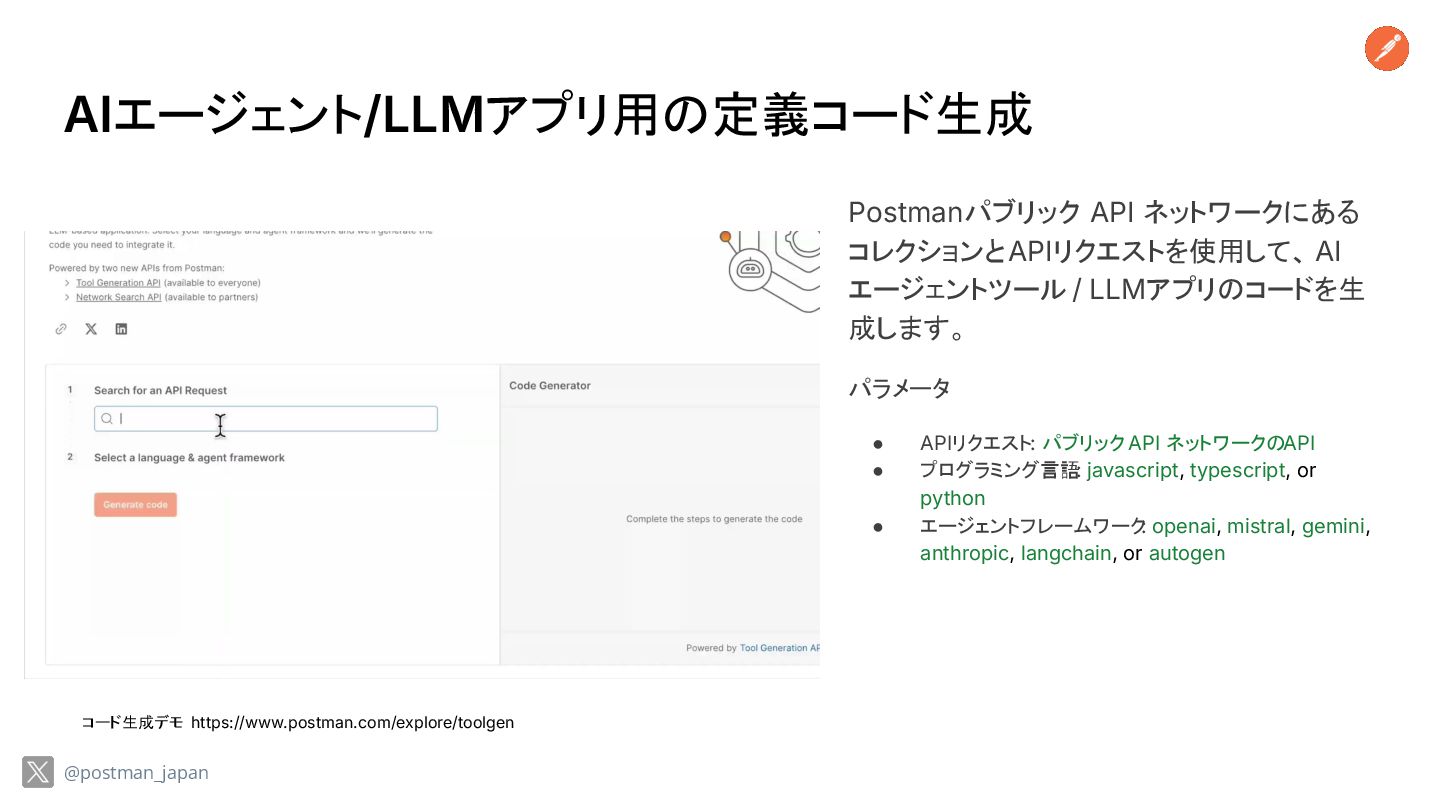Image resolution: width=1440 pixels, height=810 pixels.
Task: Click 'Select a language & agent framework' step
Action: pos(189,458)
